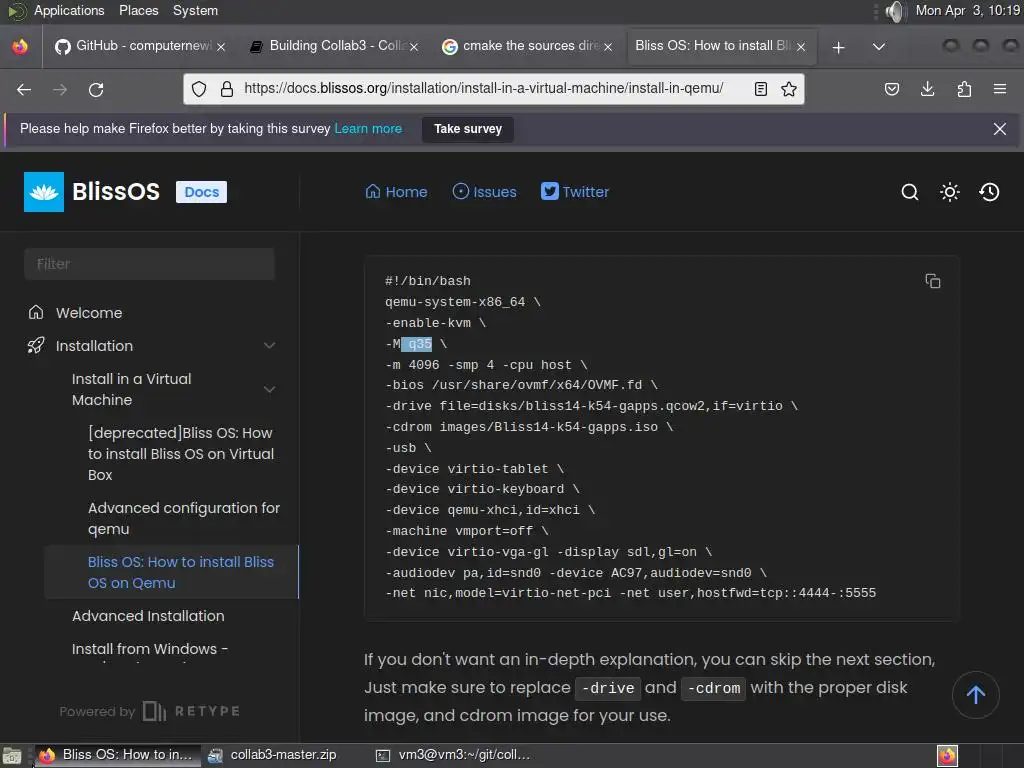The width and height of the screenshot is (1024, 768).
Task: Collapse the Installation section chevron
Action: coord(269,345)
